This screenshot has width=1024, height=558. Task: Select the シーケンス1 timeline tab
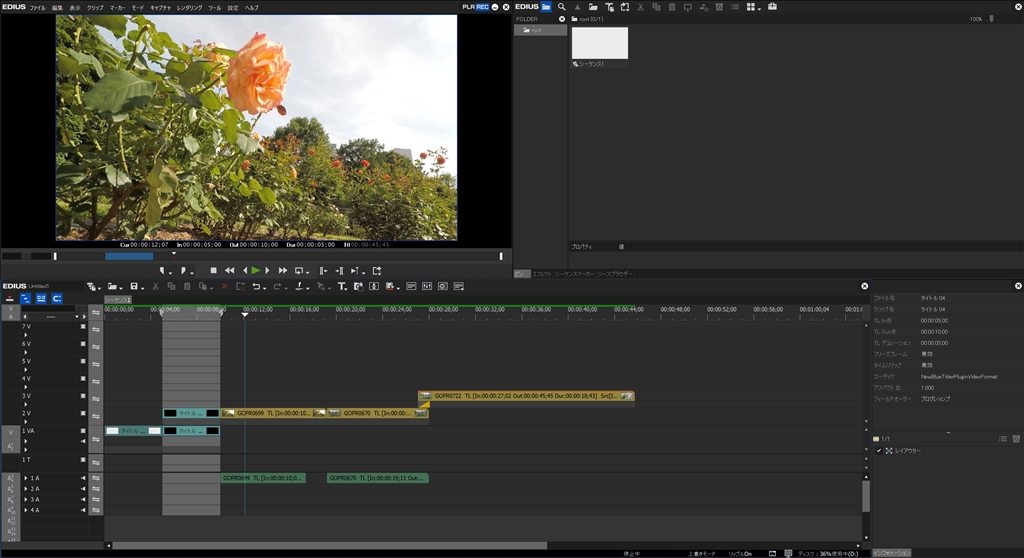click(118, 299)
